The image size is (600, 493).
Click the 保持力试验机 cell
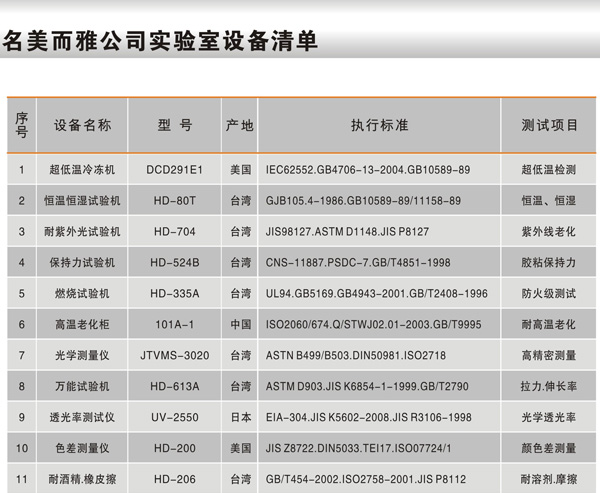(82, 263)
